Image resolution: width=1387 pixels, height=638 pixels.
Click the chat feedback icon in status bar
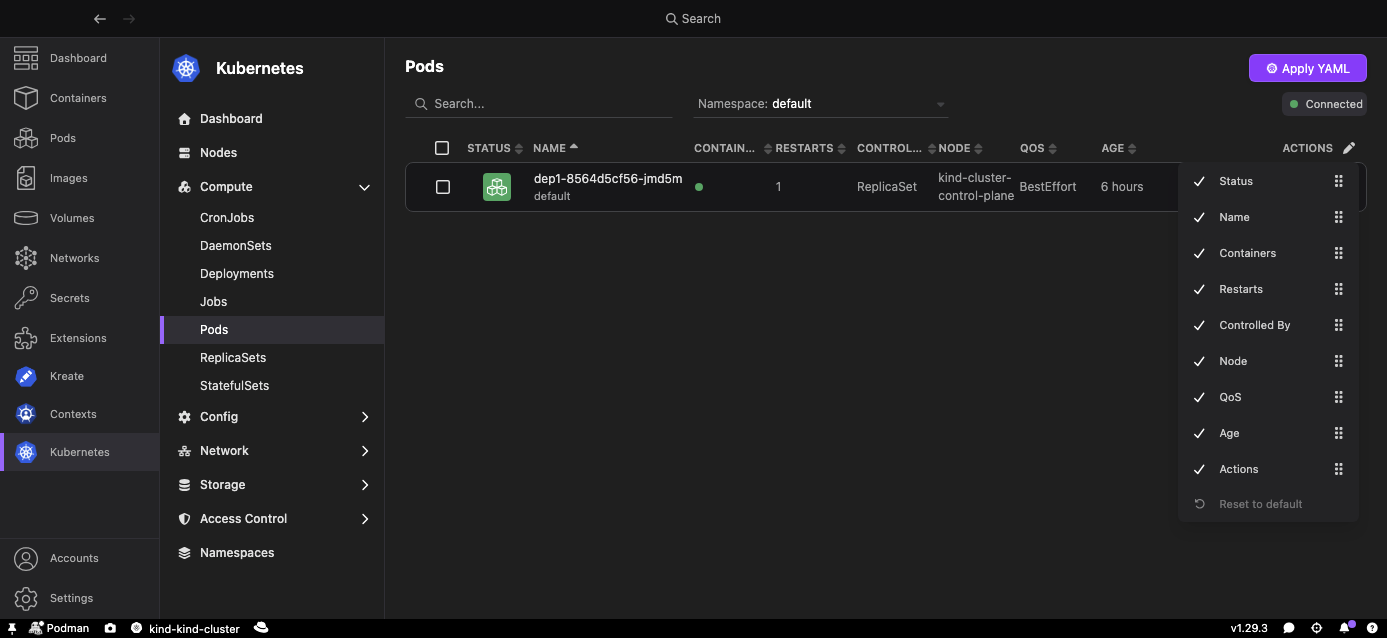point(1289,628)
